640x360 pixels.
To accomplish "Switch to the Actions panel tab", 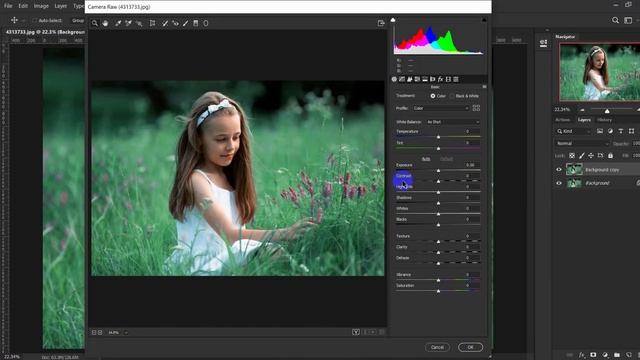I will pyautogui.click(x=562, y=120).
